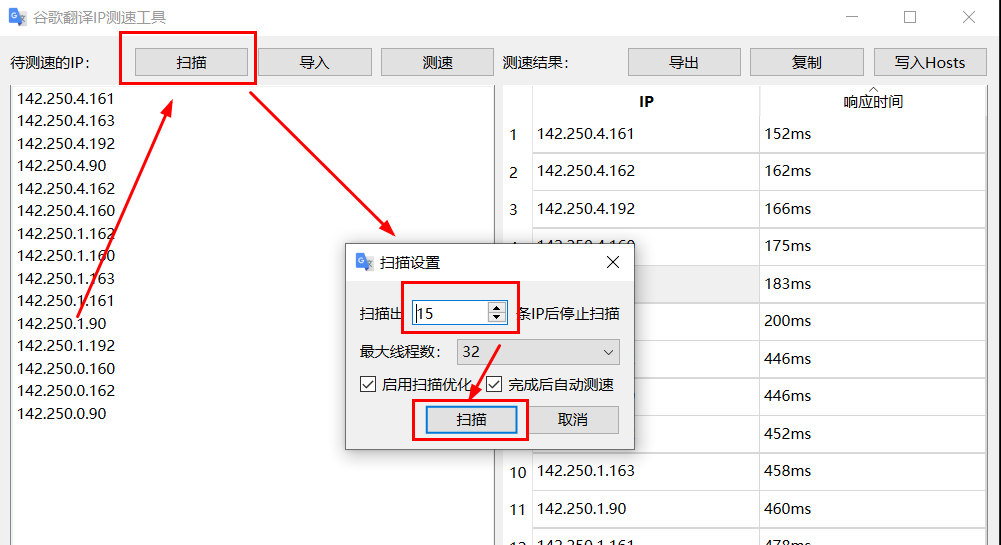Click the app logo icon in the title bar
1001x545 pixels.
(17, 17)
